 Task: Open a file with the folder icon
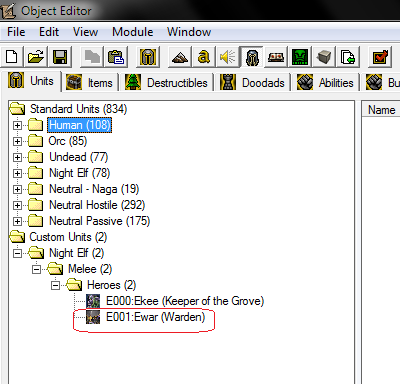36,57
